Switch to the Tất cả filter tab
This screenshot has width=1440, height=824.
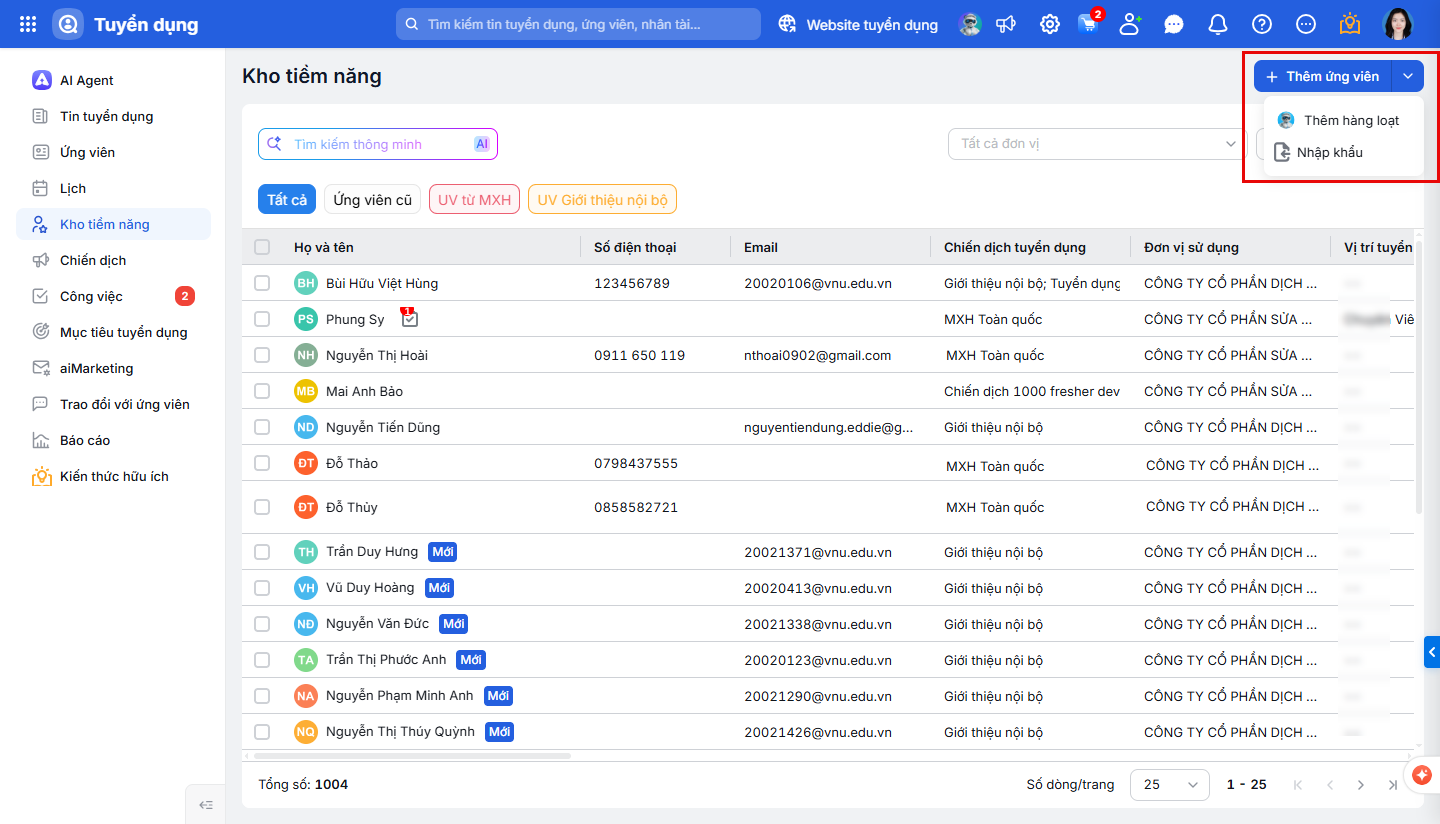[x=287, y=199]
